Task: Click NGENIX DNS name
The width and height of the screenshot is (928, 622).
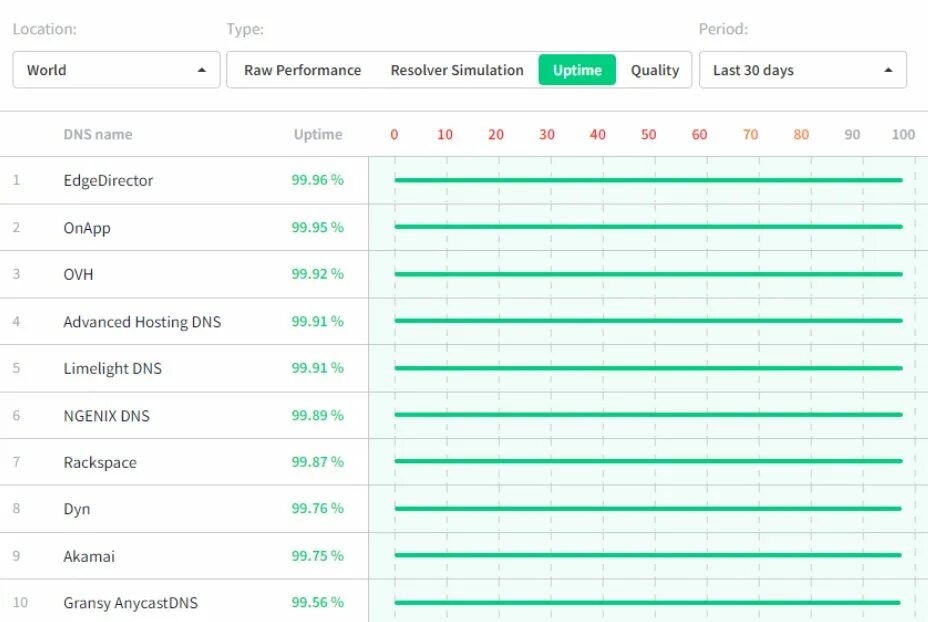Action: click(x=107, y=415)
